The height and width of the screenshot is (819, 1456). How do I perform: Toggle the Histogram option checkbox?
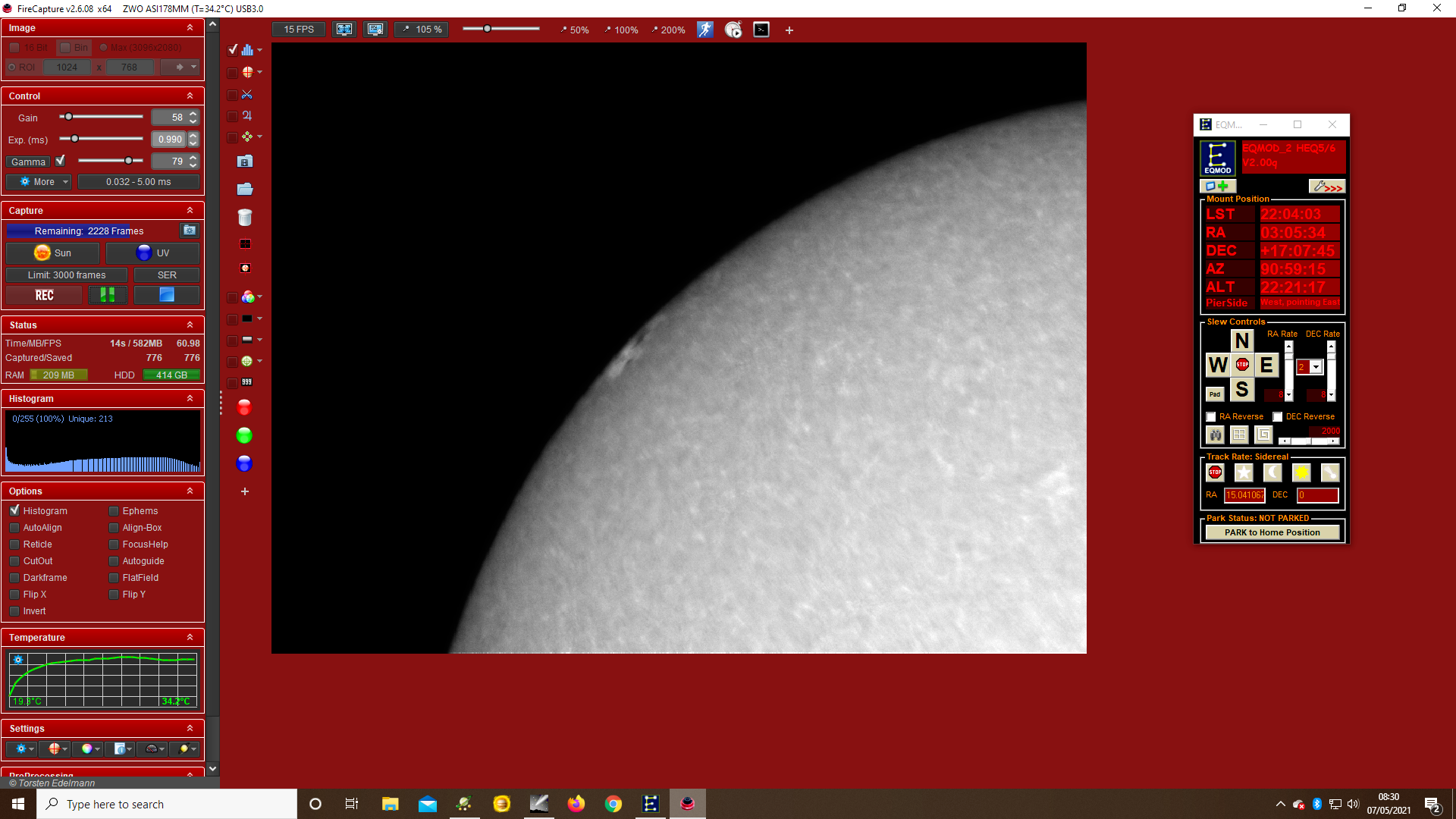point(14,511)
